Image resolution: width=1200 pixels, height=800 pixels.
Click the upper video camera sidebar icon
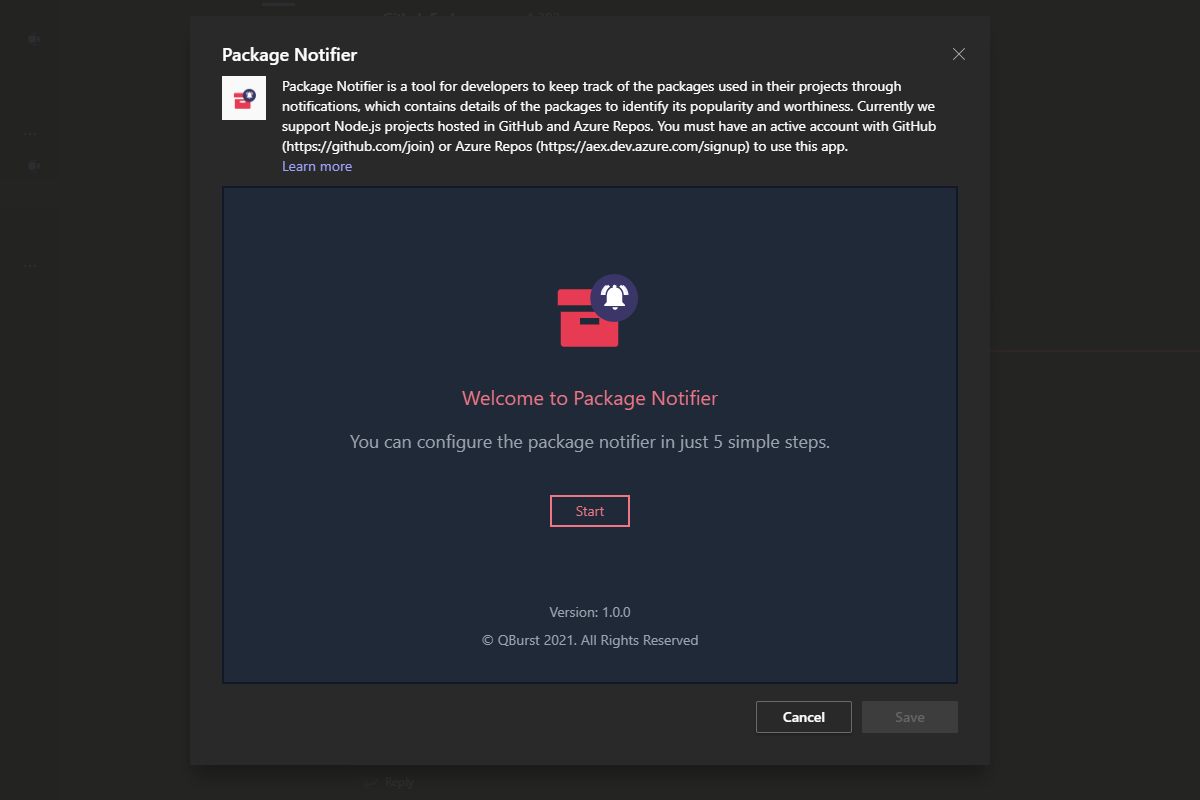[x=33, y=39]
